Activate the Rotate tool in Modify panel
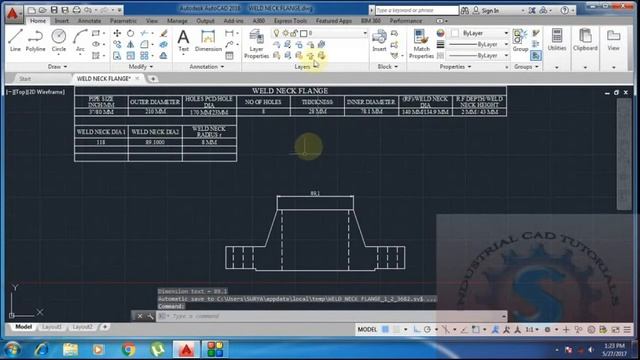The width and height of the screenshot is (640, 360). click(131, 33)
